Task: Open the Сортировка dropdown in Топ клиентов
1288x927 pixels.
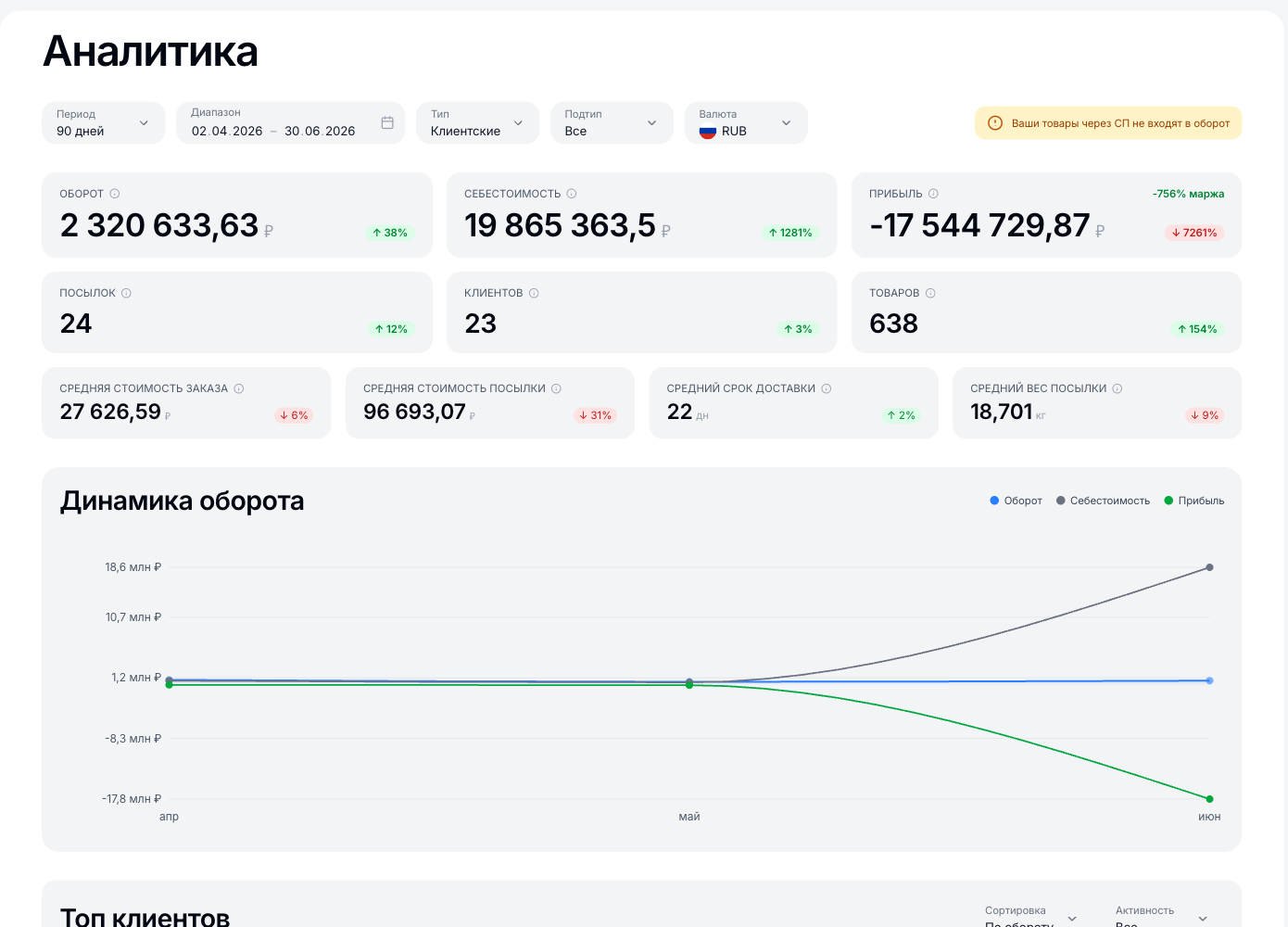Action: (x=1031, y=918)
